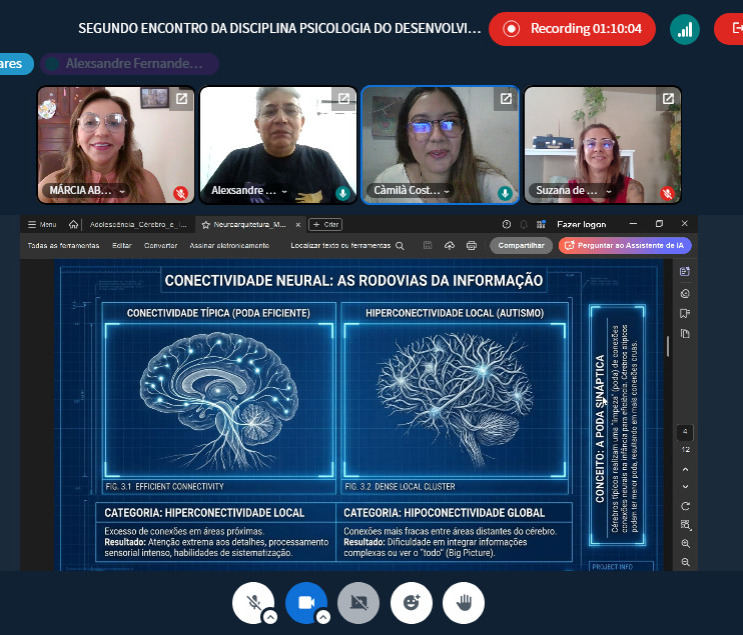Unmute your microphone
The image size is (743, 635).
click(253, 602)
